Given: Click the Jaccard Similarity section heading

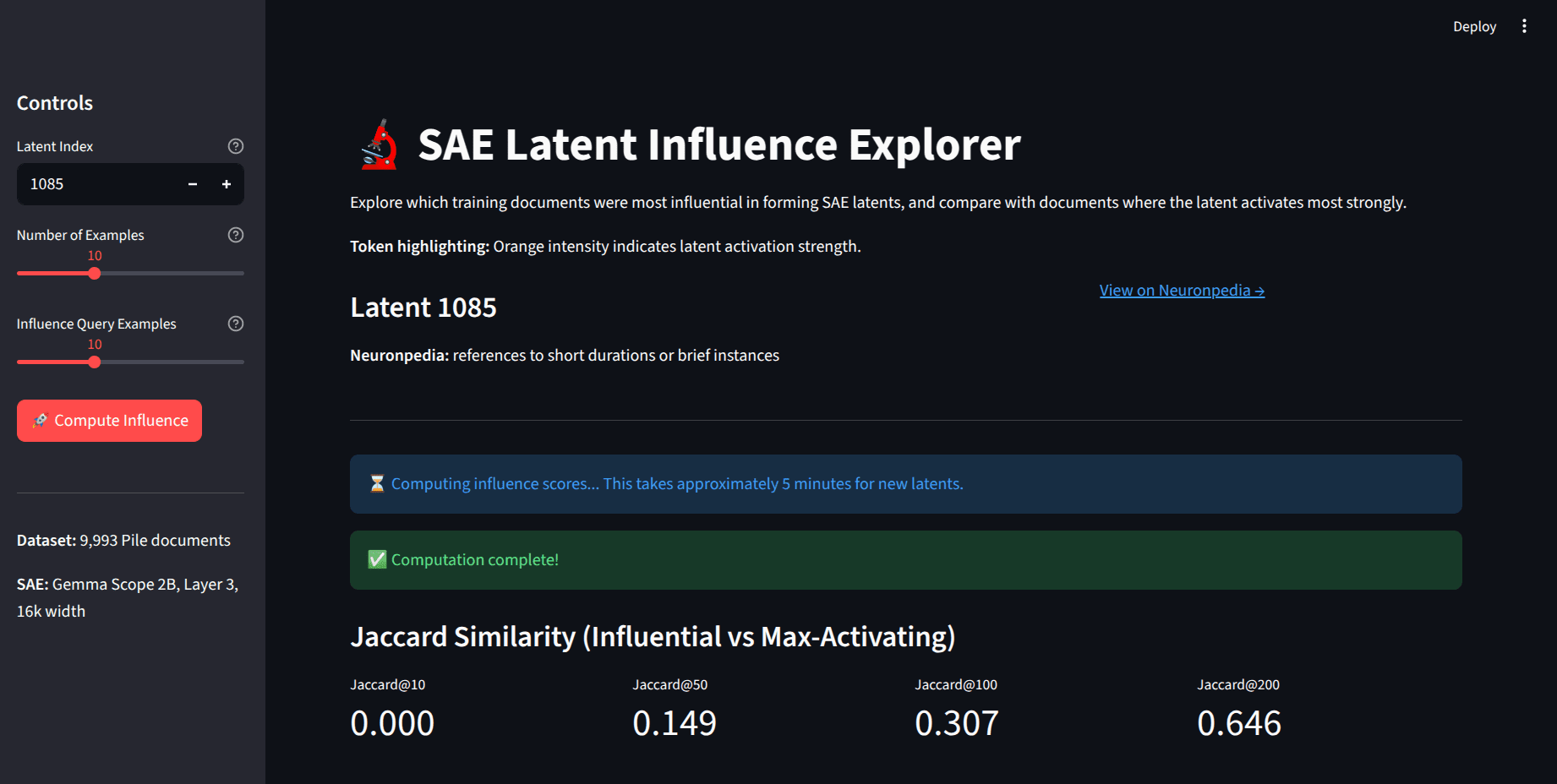Looking at the screenshot, I should (x=653, y=637).
